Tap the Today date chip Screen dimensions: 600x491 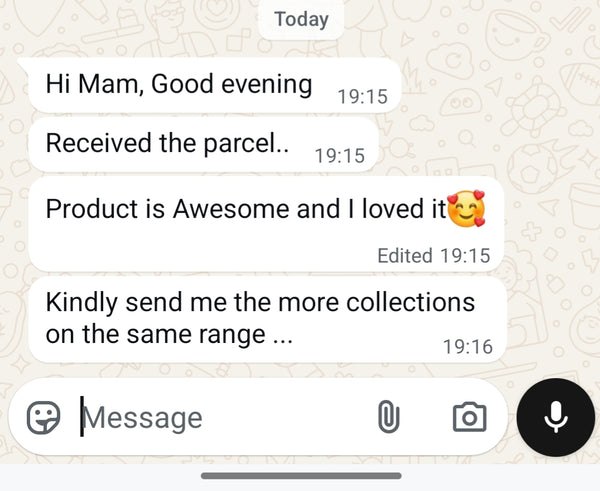[x=301, y=19]
